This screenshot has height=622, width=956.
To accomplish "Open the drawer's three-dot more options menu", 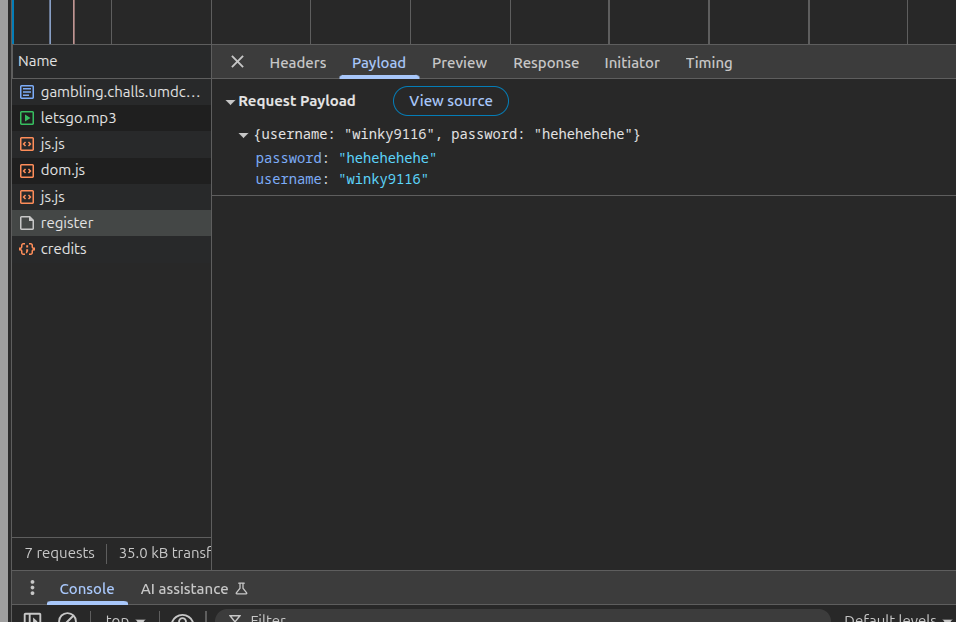I will tap(32, 588).
